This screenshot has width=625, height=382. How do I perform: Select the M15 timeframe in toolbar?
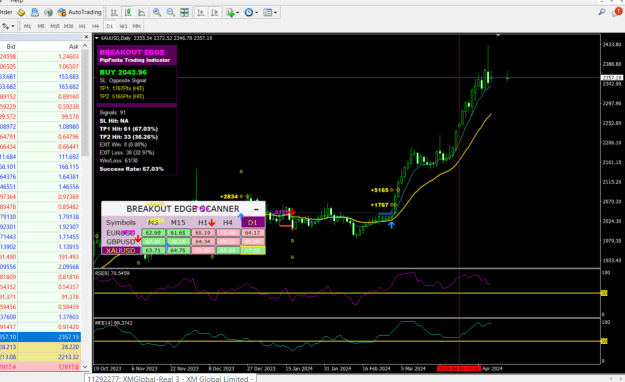[55, 26]
